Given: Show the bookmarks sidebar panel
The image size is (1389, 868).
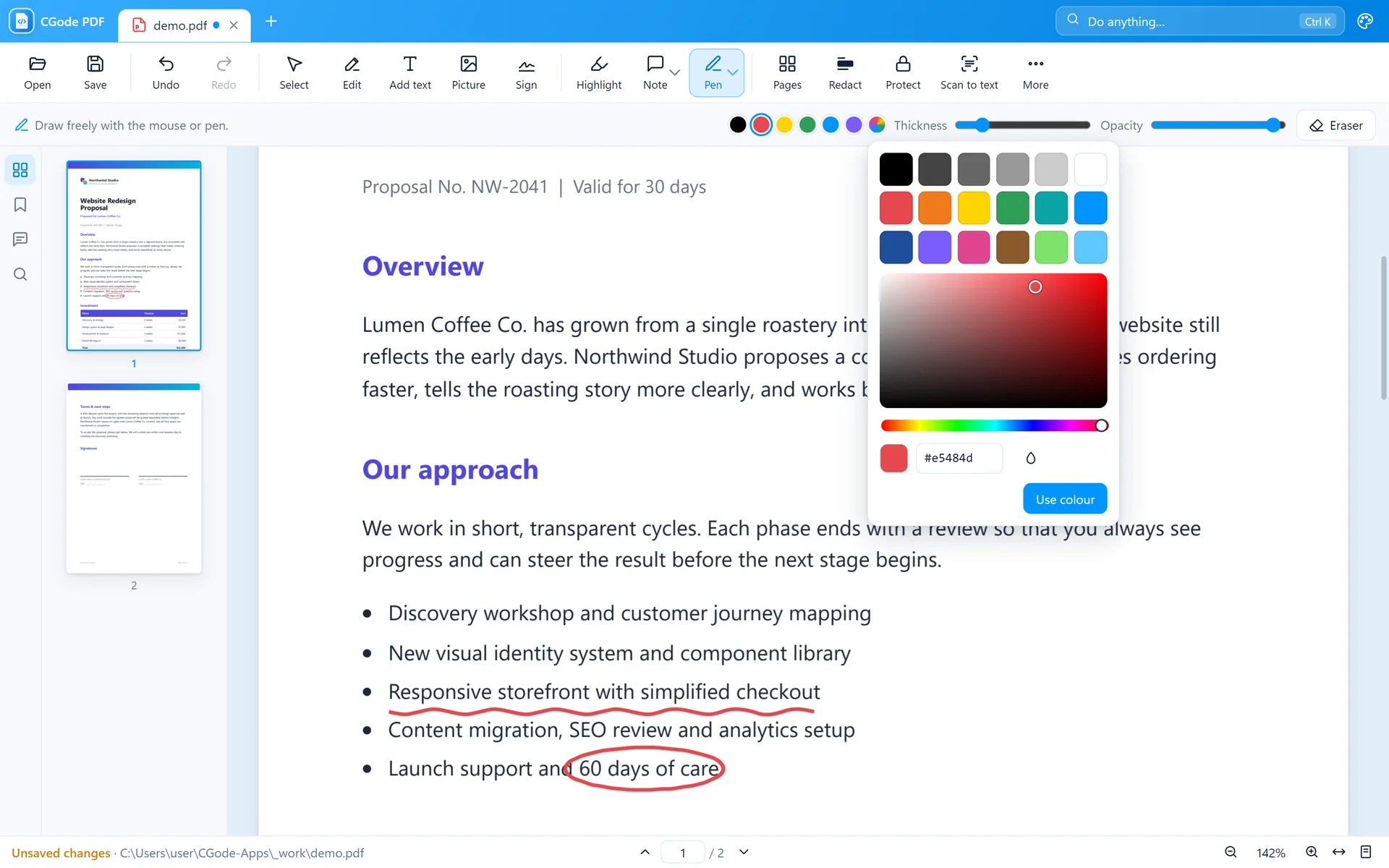Looking at the screenshot, I should [x=20, y=205].
